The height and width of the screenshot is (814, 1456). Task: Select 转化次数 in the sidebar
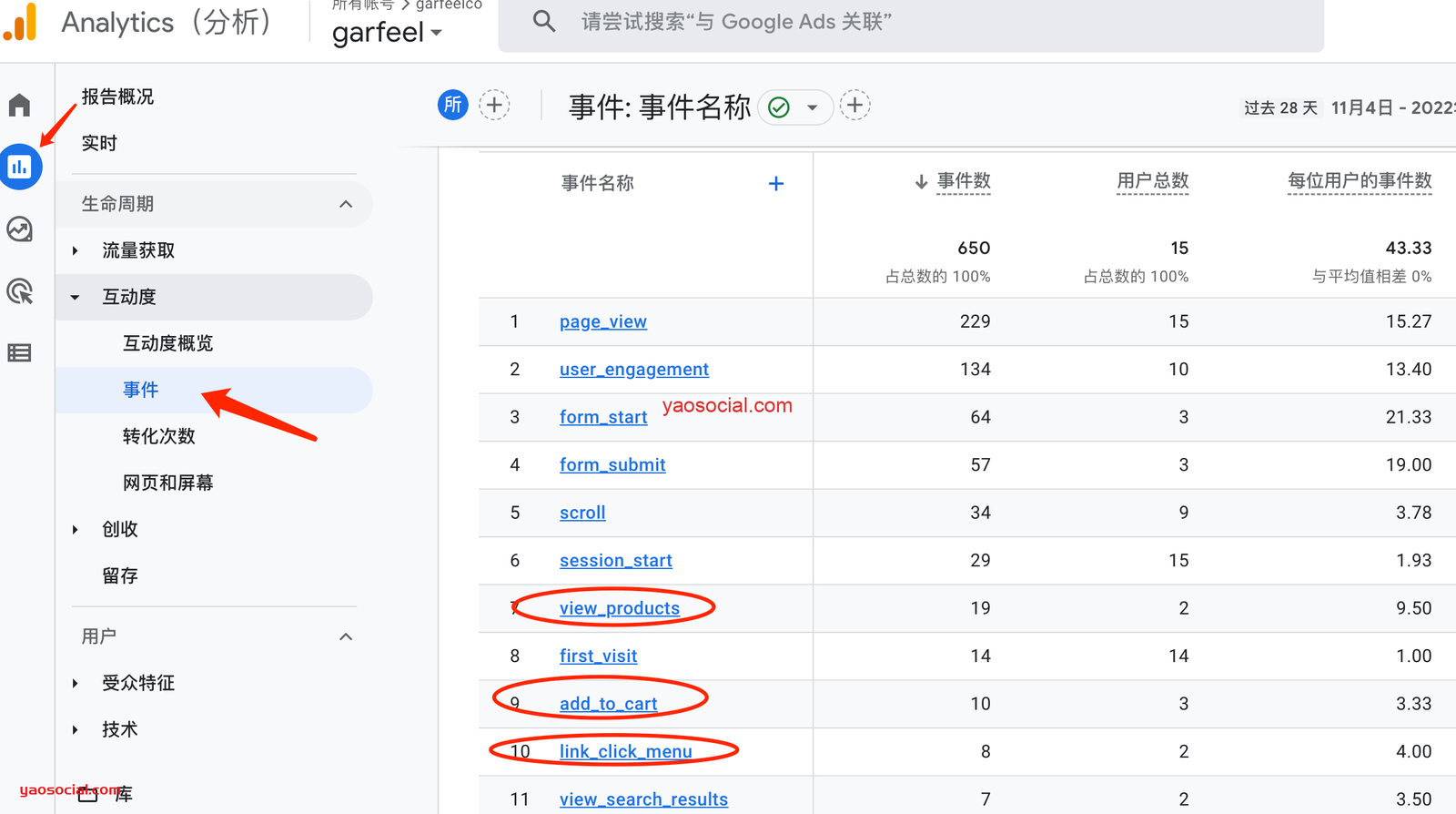pyautogui.click(x=159, y=436)
